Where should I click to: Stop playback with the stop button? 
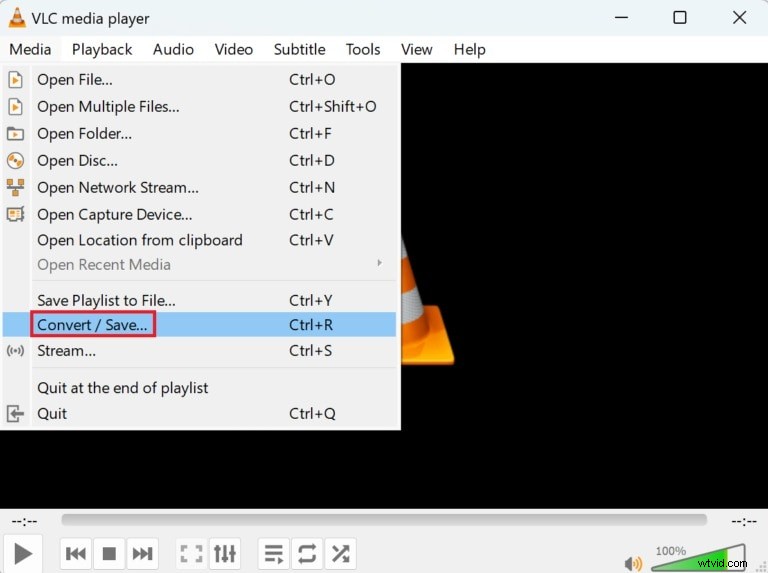109,554
